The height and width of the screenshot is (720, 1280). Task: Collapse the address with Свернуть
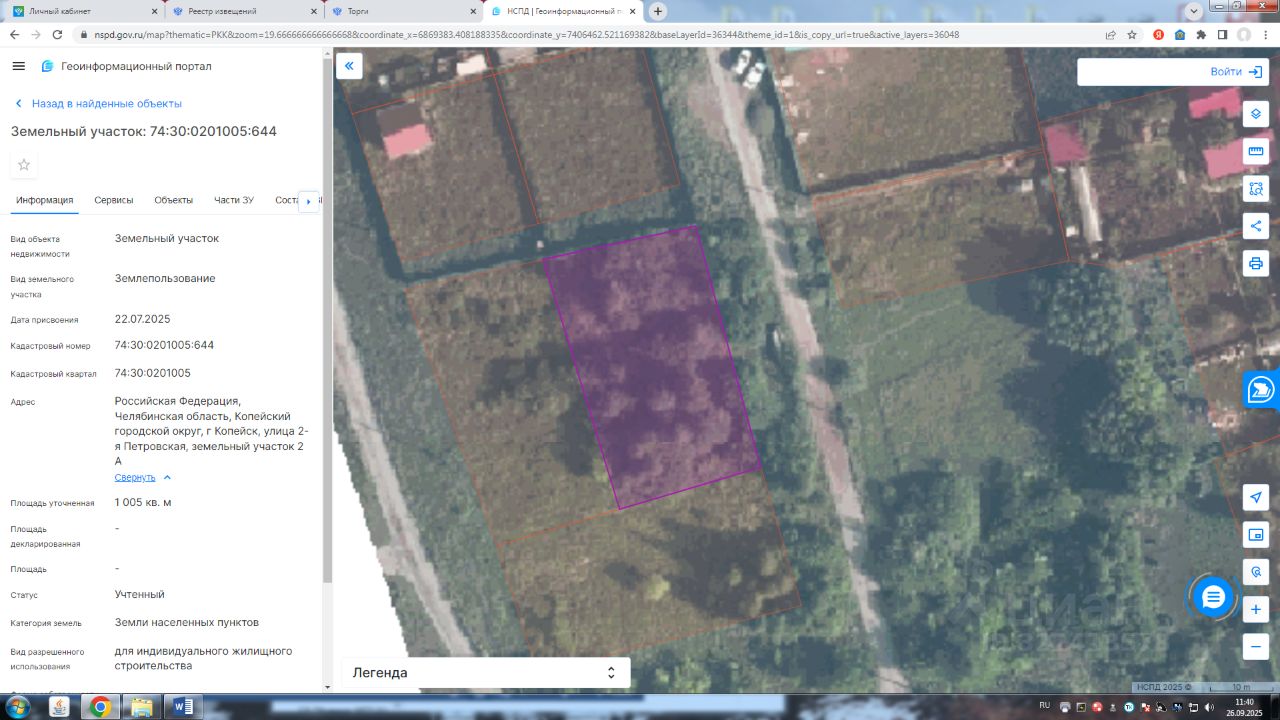(143, 477)
